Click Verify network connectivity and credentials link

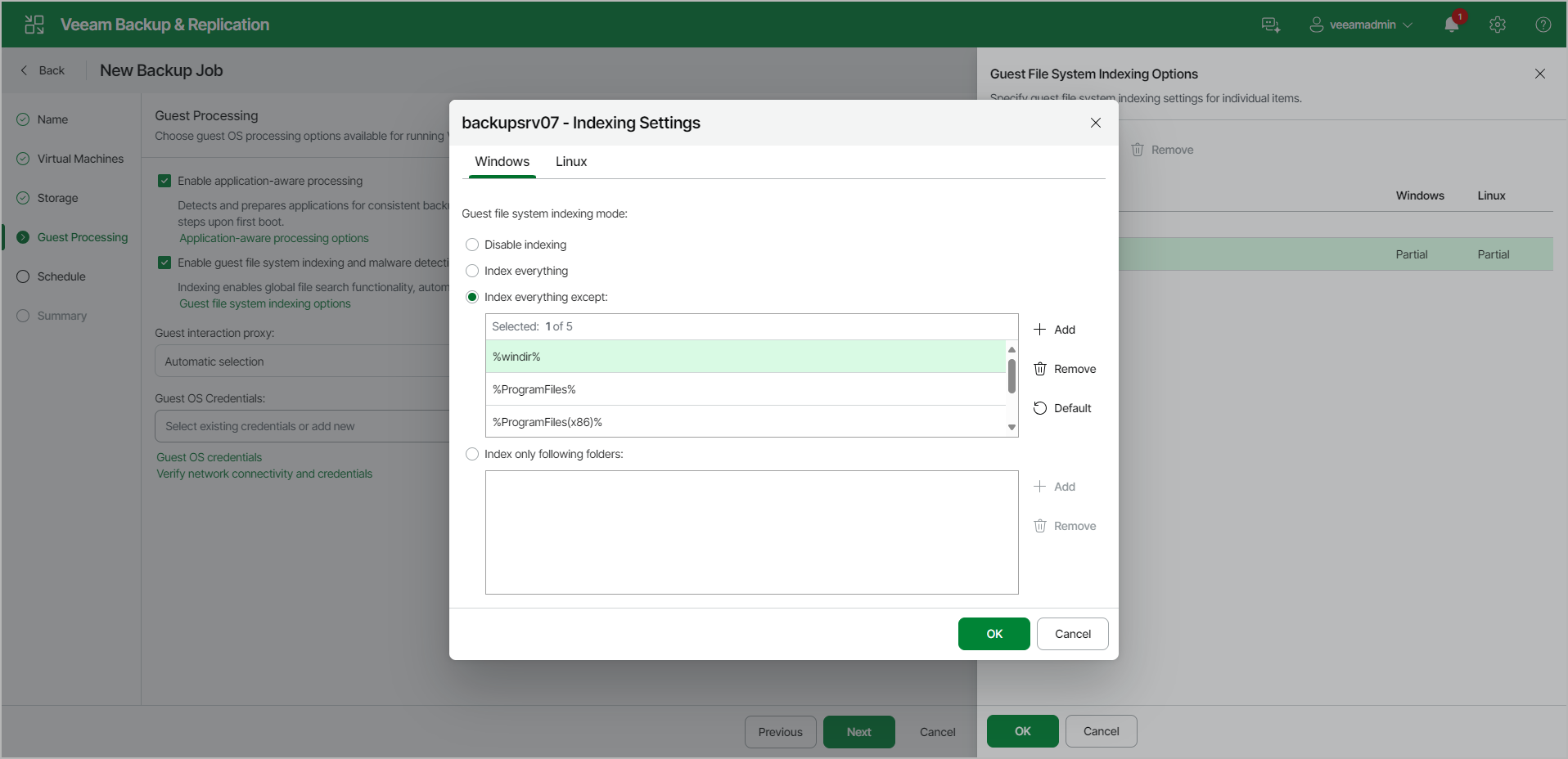(x=264, y=474)
